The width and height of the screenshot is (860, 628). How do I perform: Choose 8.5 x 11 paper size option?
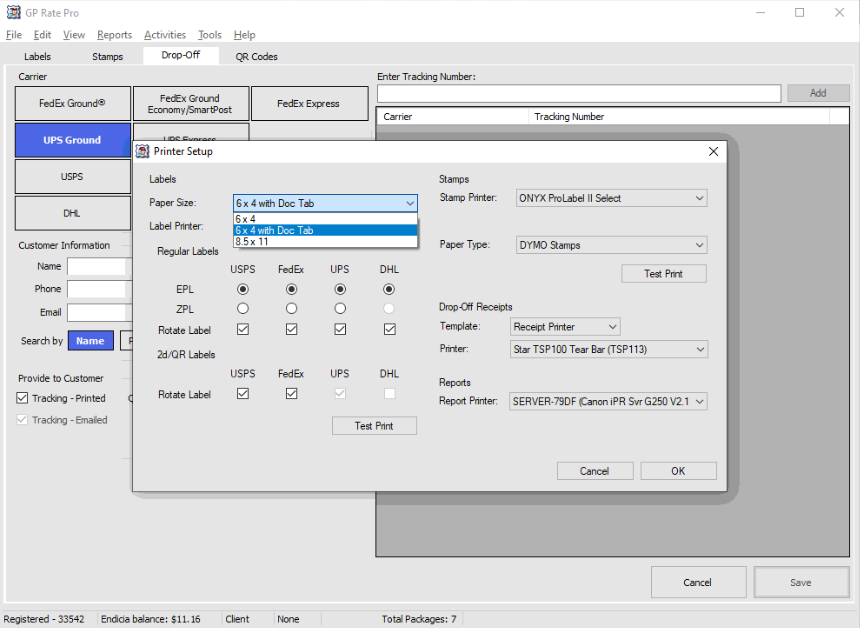tap(325, 241)
